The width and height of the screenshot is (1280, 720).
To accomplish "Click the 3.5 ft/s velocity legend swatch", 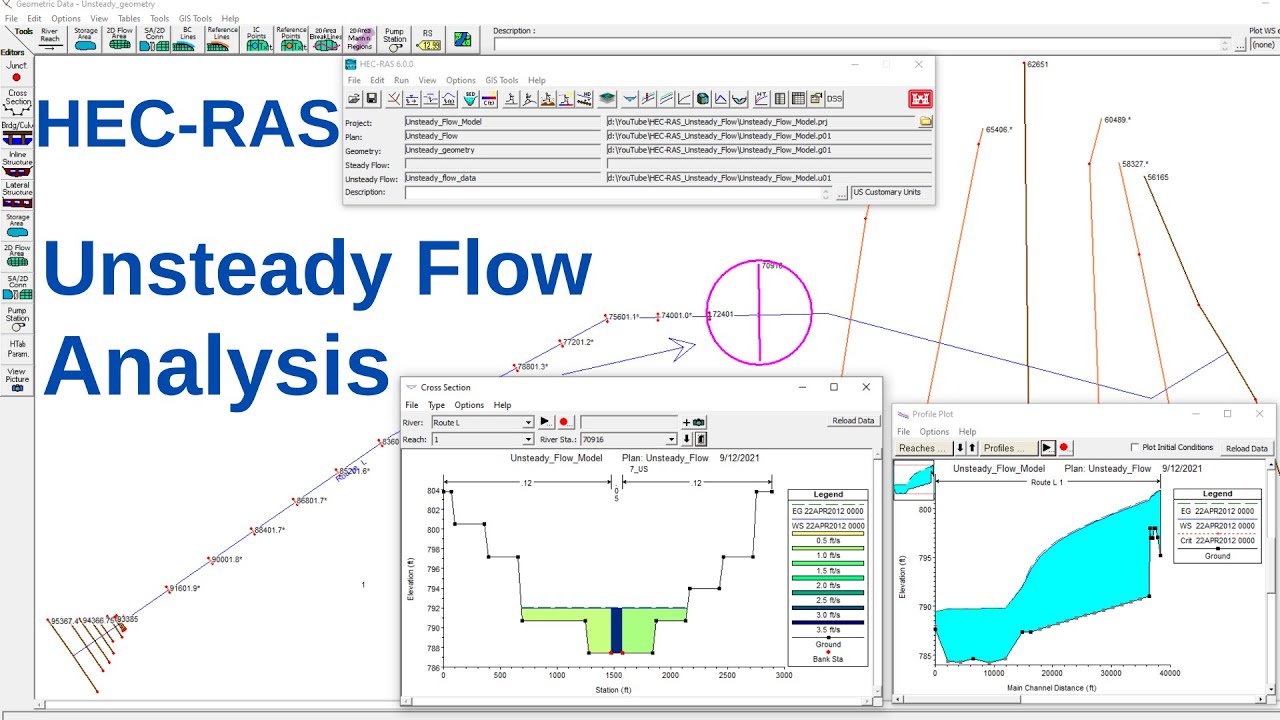I will 827,623.
